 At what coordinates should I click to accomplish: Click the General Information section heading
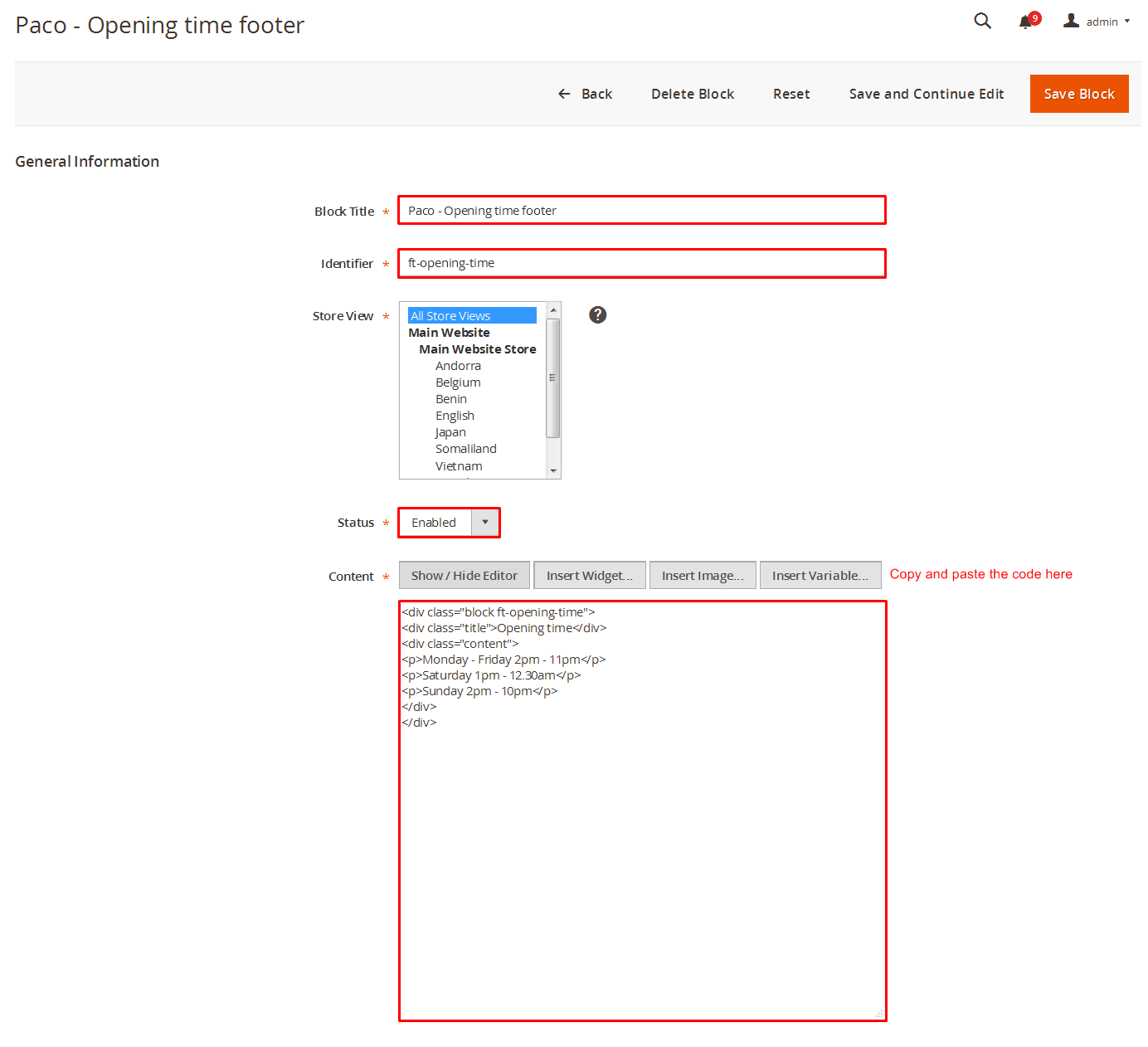coord(87,162)
